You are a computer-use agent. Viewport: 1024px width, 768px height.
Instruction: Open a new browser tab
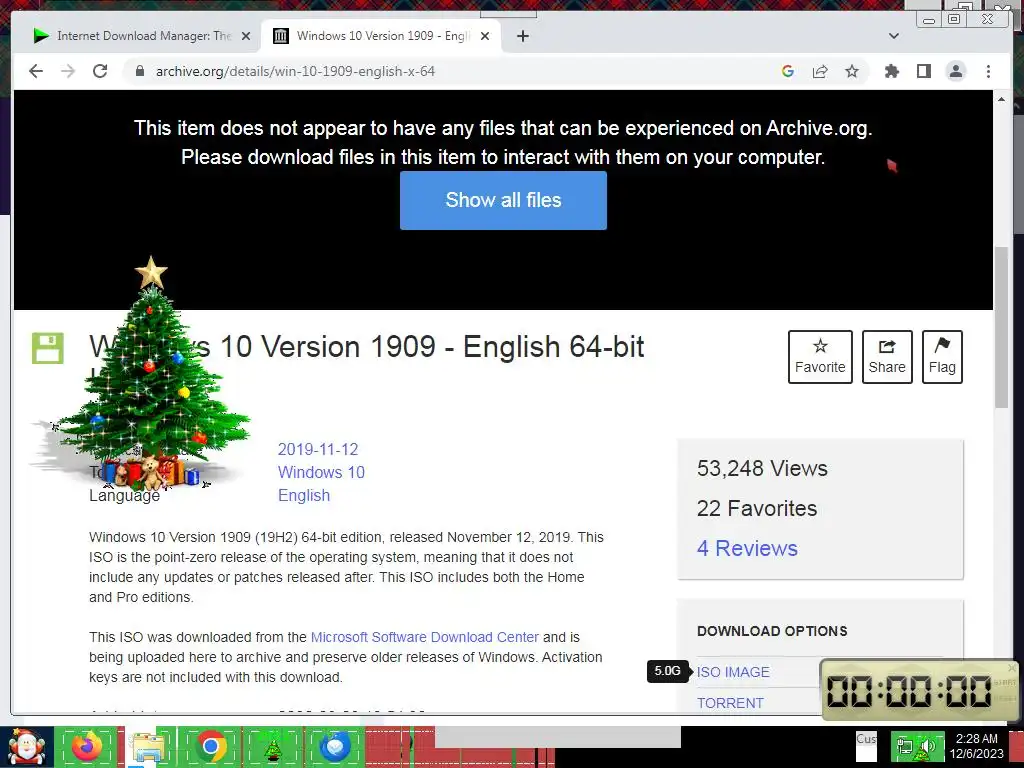[522, 36]
